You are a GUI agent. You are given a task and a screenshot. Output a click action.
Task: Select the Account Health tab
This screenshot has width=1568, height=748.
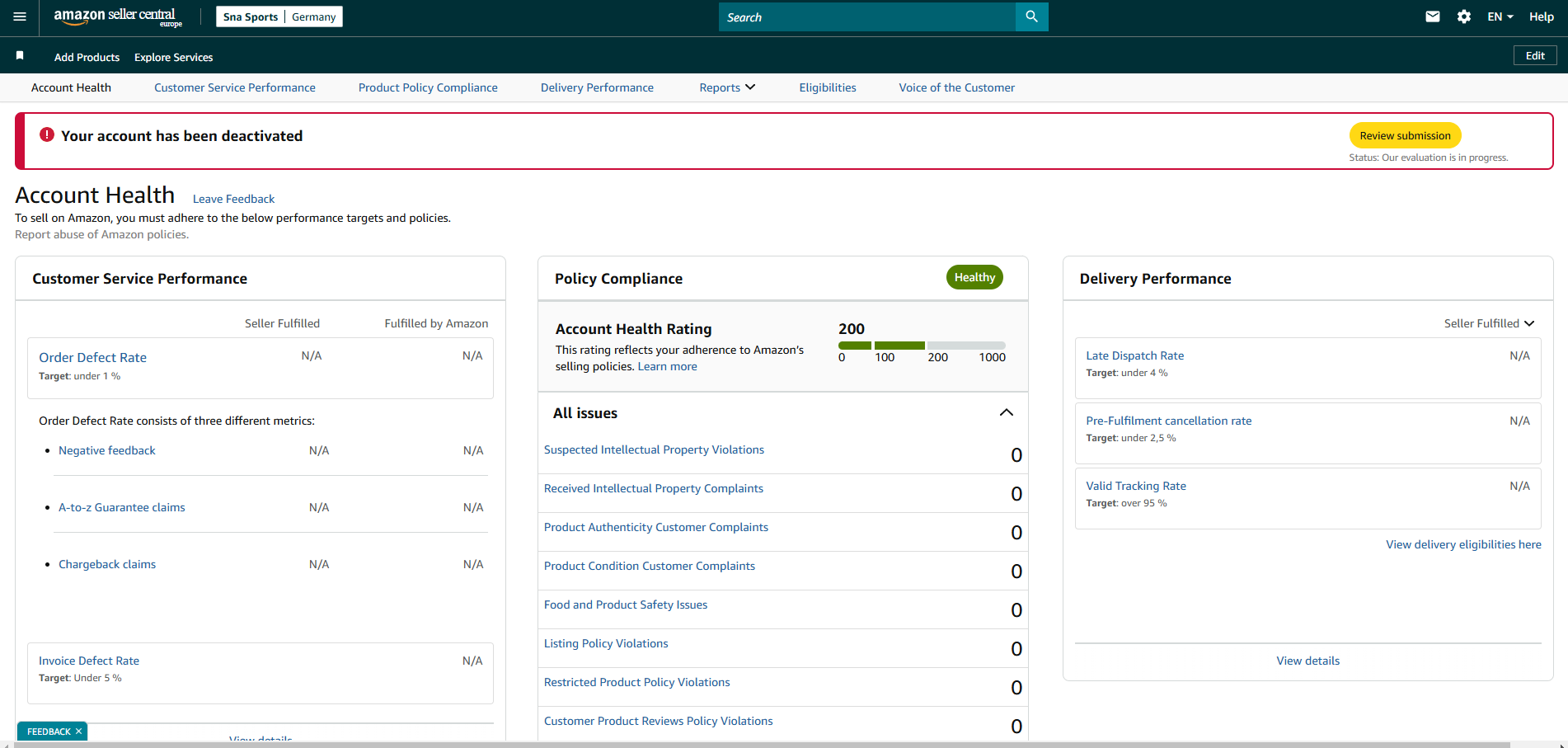click(x=71, y=87)
